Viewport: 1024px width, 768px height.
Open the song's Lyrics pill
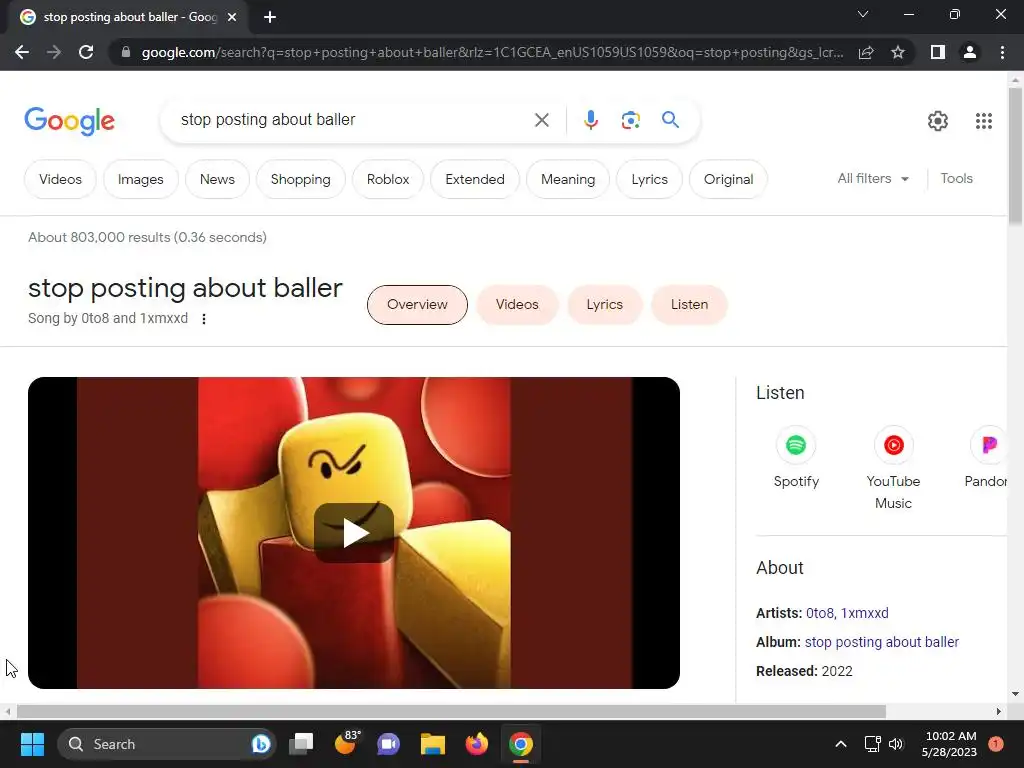click(x=604, y=304)
